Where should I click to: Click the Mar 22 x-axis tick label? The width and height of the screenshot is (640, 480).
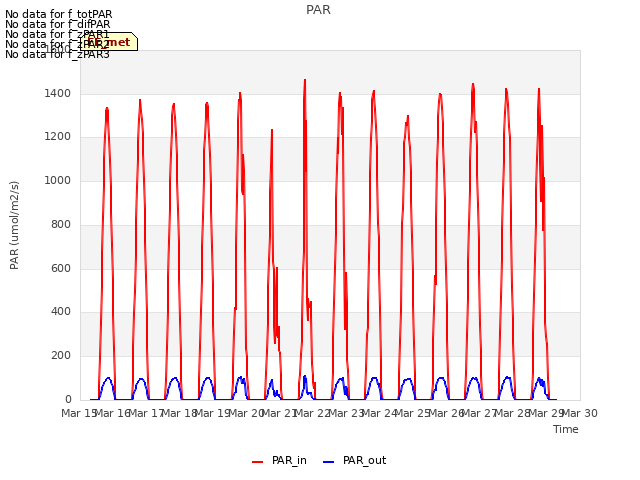313,413
